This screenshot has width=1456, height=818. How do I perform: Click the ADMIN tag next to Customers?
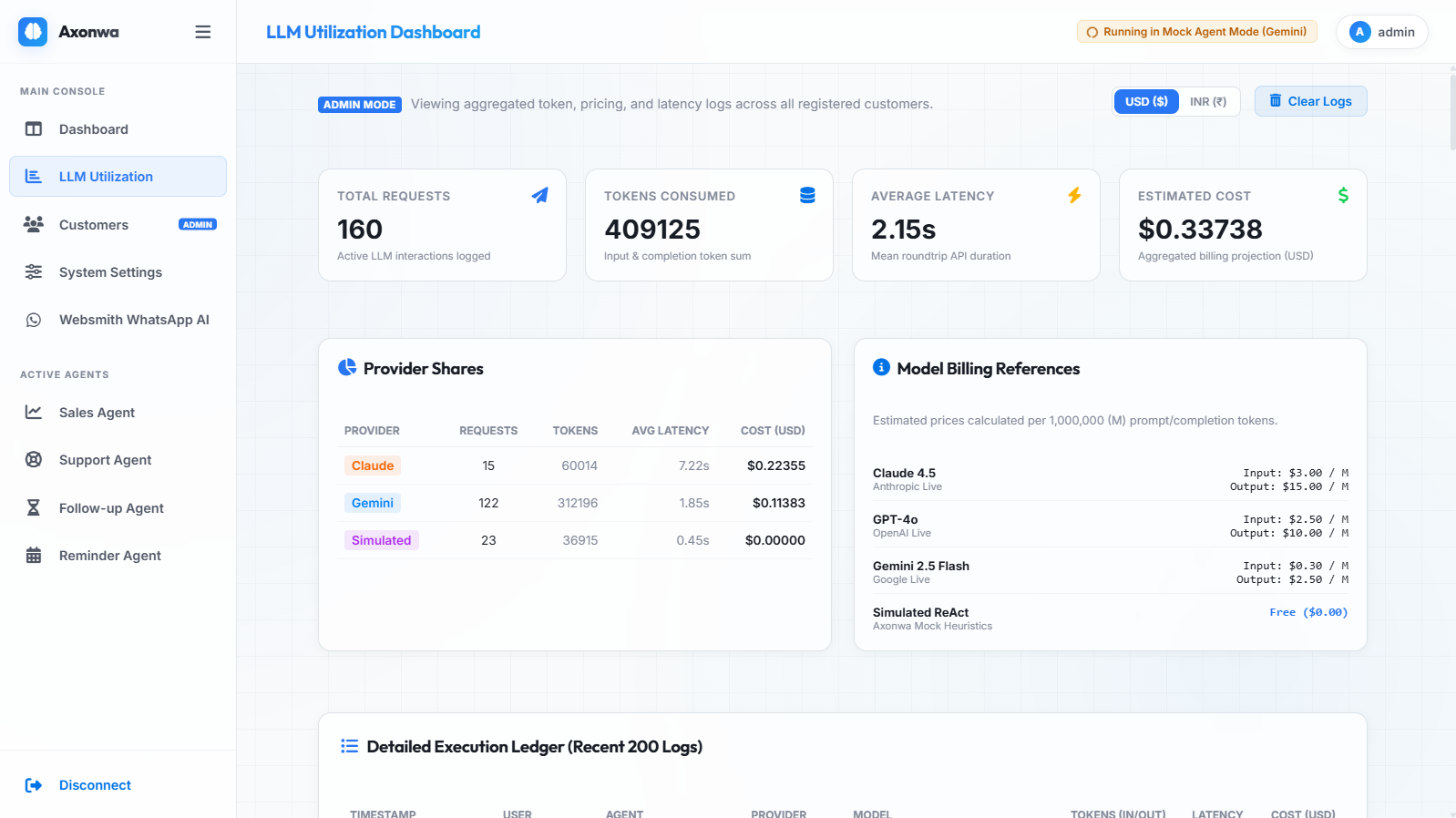(x=198, y=224)
